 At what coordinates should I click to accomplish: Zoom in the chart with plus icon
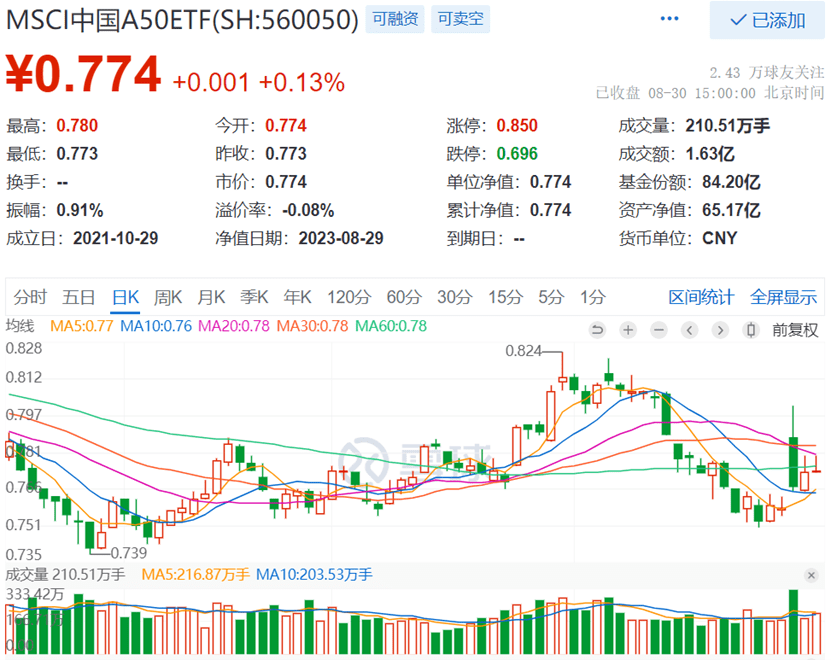click(x=628, y=329)
